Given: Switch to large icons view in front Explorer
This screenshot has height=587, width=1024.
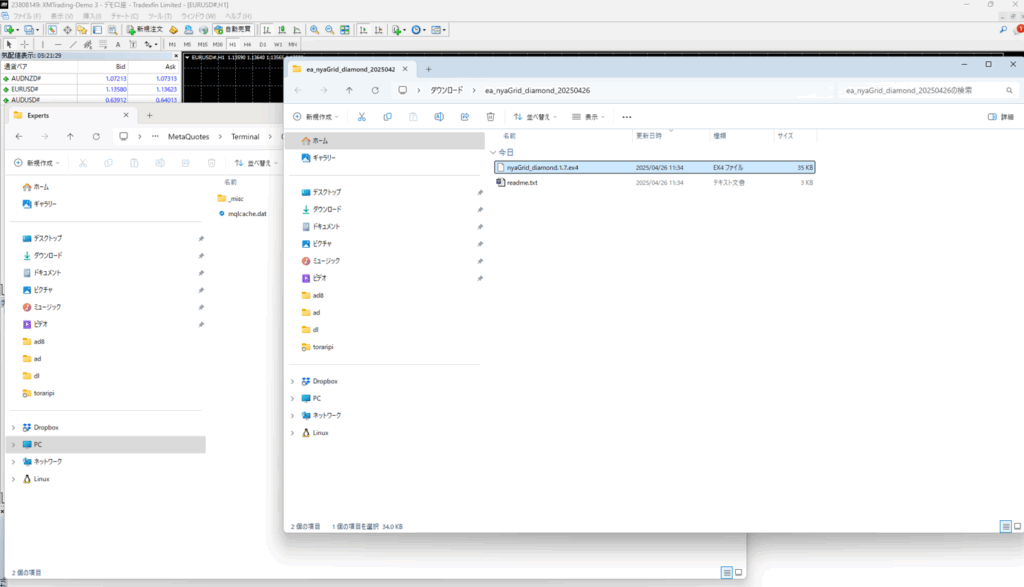Looking at the screenshot, I should (1017, 526).
